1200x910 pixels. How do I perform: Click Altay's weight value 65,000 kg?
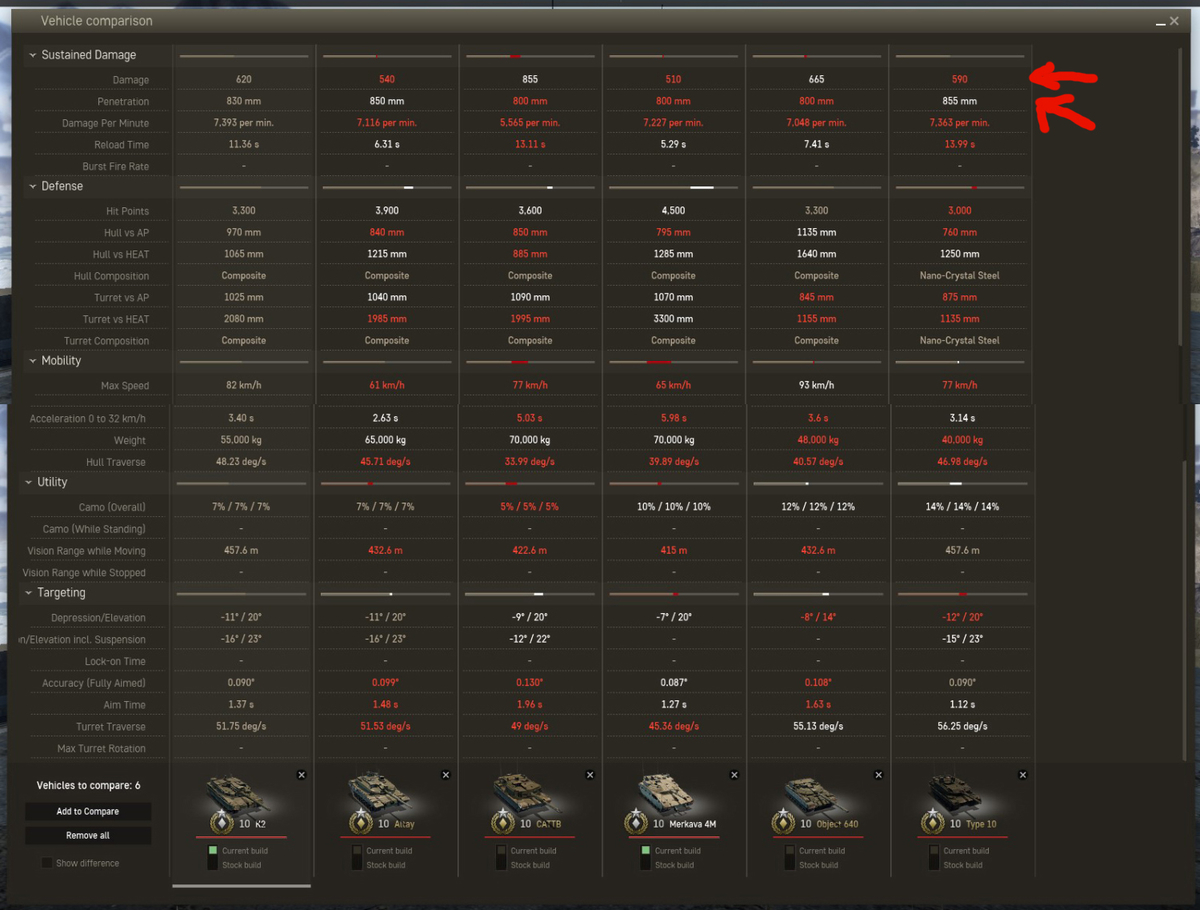tap(387, 441)
